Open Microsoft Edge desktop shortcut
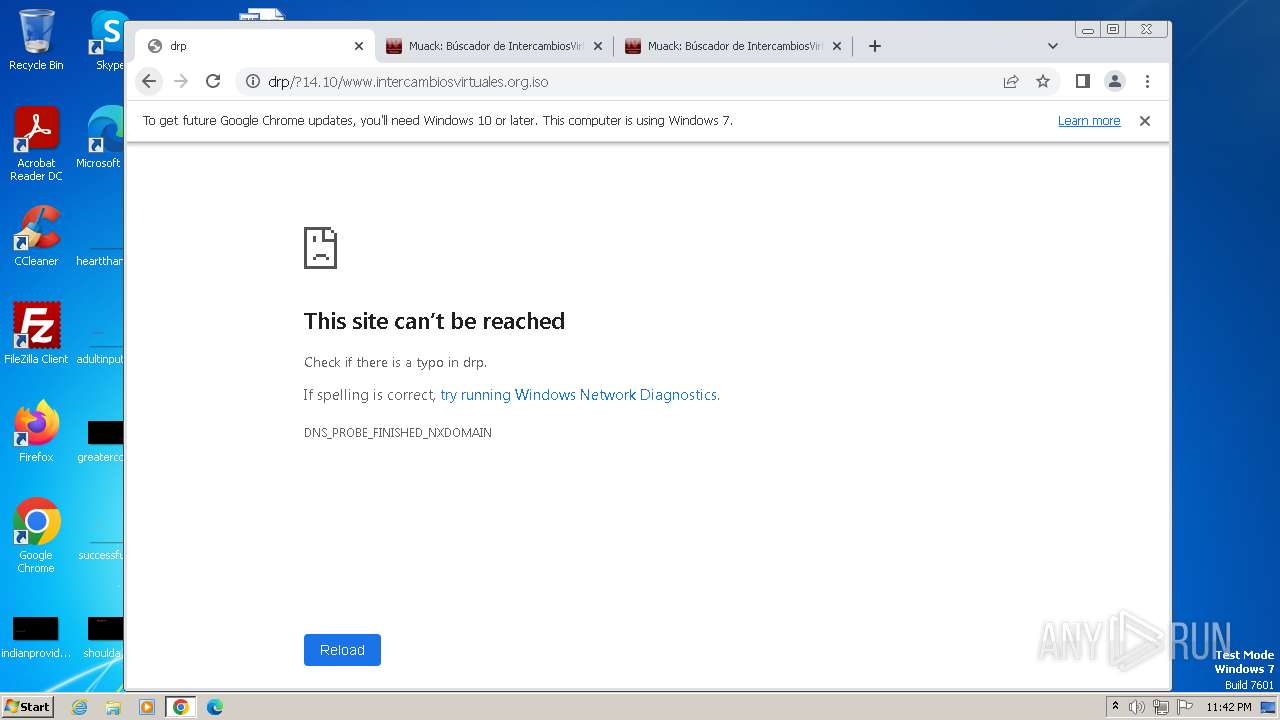The height and width of the screenshot is (720, 1280). (x=100, y=138)
